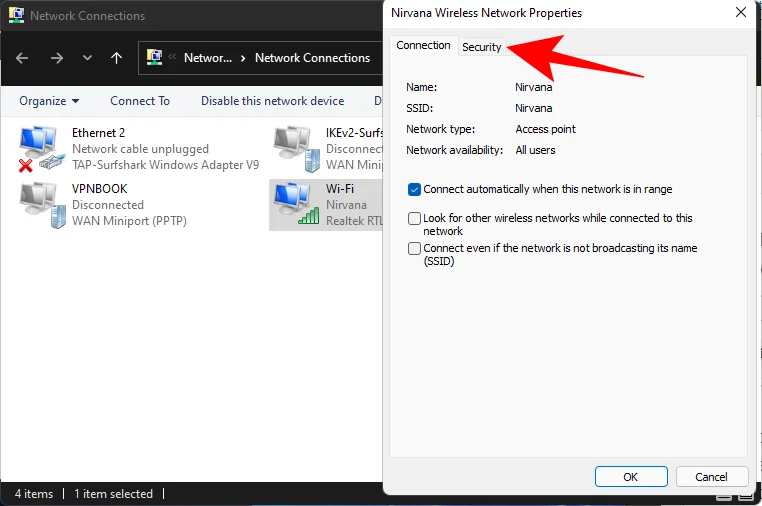Screen dimensions: 762x506
Task: Open the Organize dropdown menu
Action: (49, 101)
